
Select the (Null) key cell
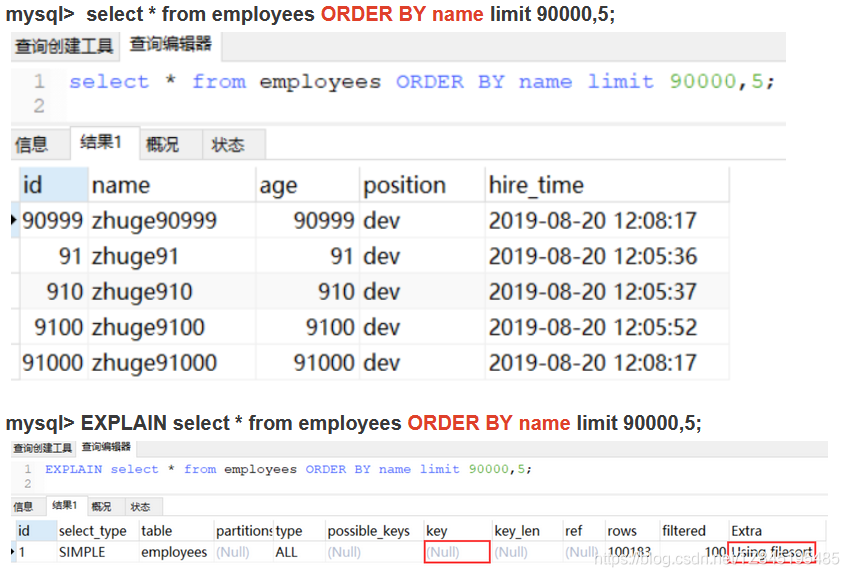[x=458, y=552]
